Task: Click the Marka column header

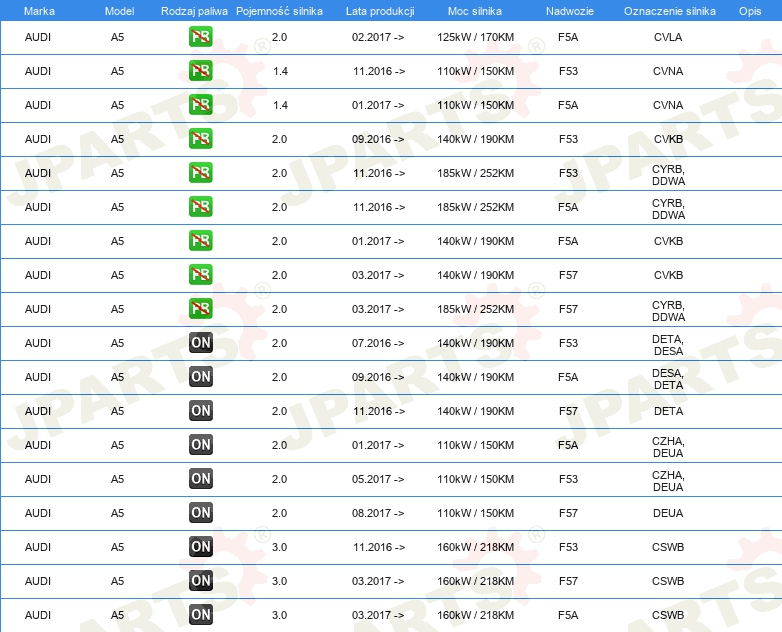Action: tap(39, 11)
